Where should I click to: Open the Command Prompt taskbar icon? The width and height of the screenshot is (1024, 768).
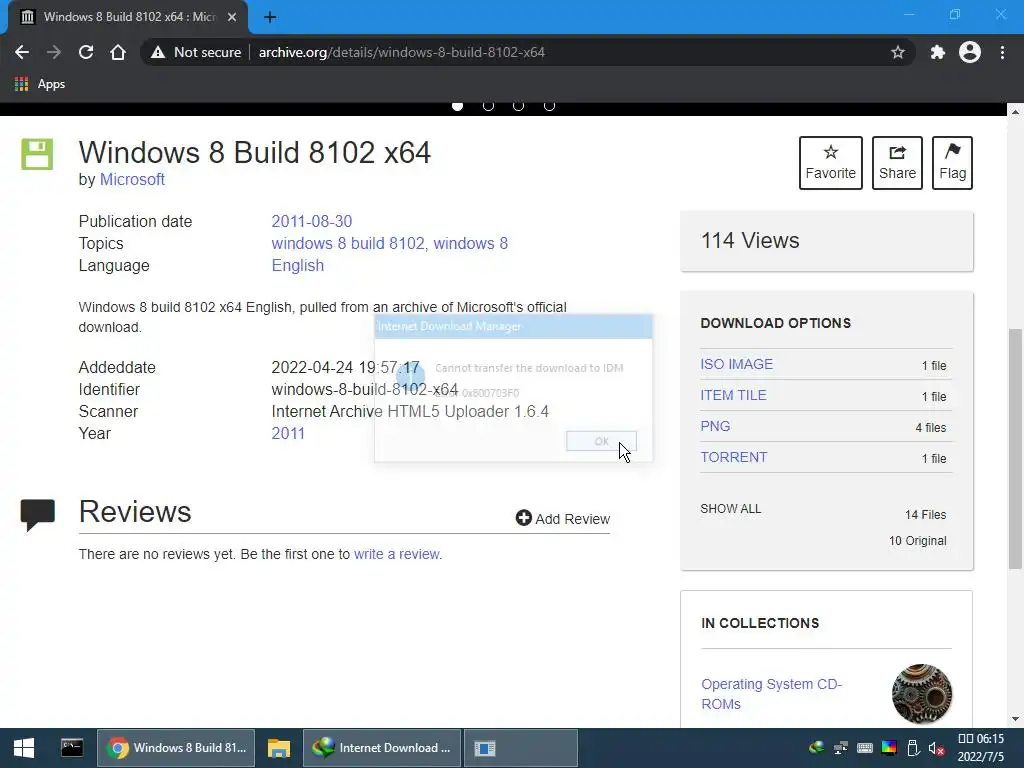pos(72,748)
